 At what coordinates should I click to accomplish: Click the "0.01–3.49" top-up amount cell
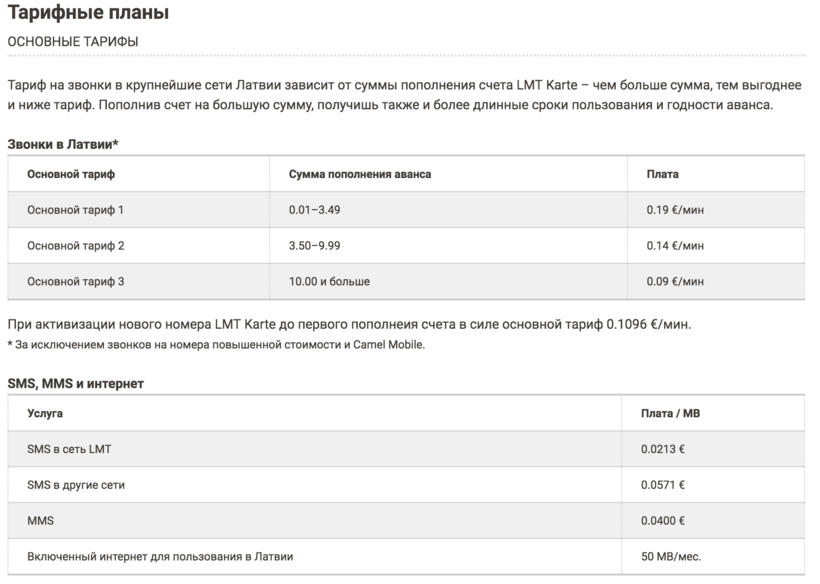(315, 210)
